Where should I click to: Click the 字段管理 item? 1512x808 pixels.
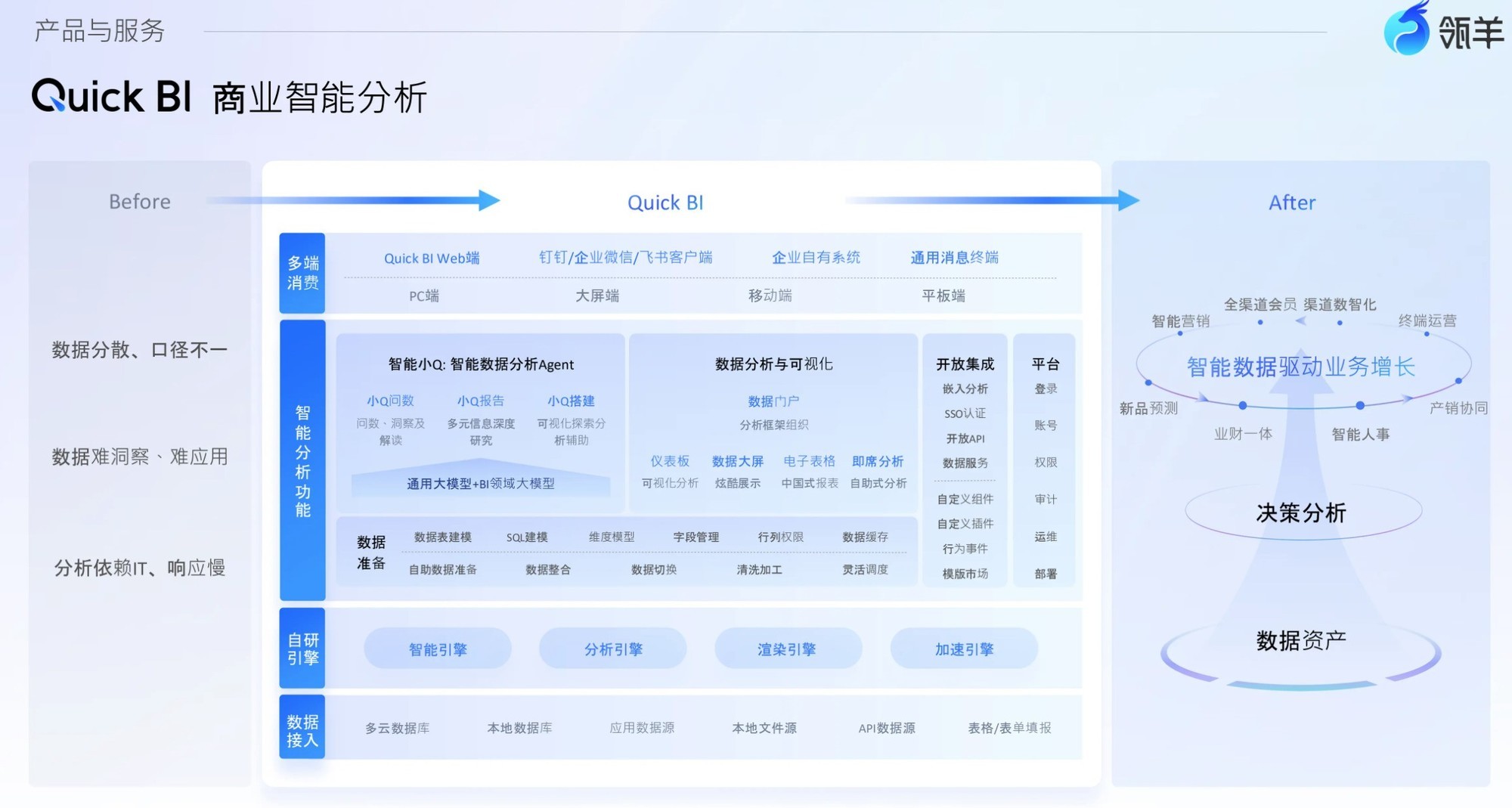[x=696, y=537]
